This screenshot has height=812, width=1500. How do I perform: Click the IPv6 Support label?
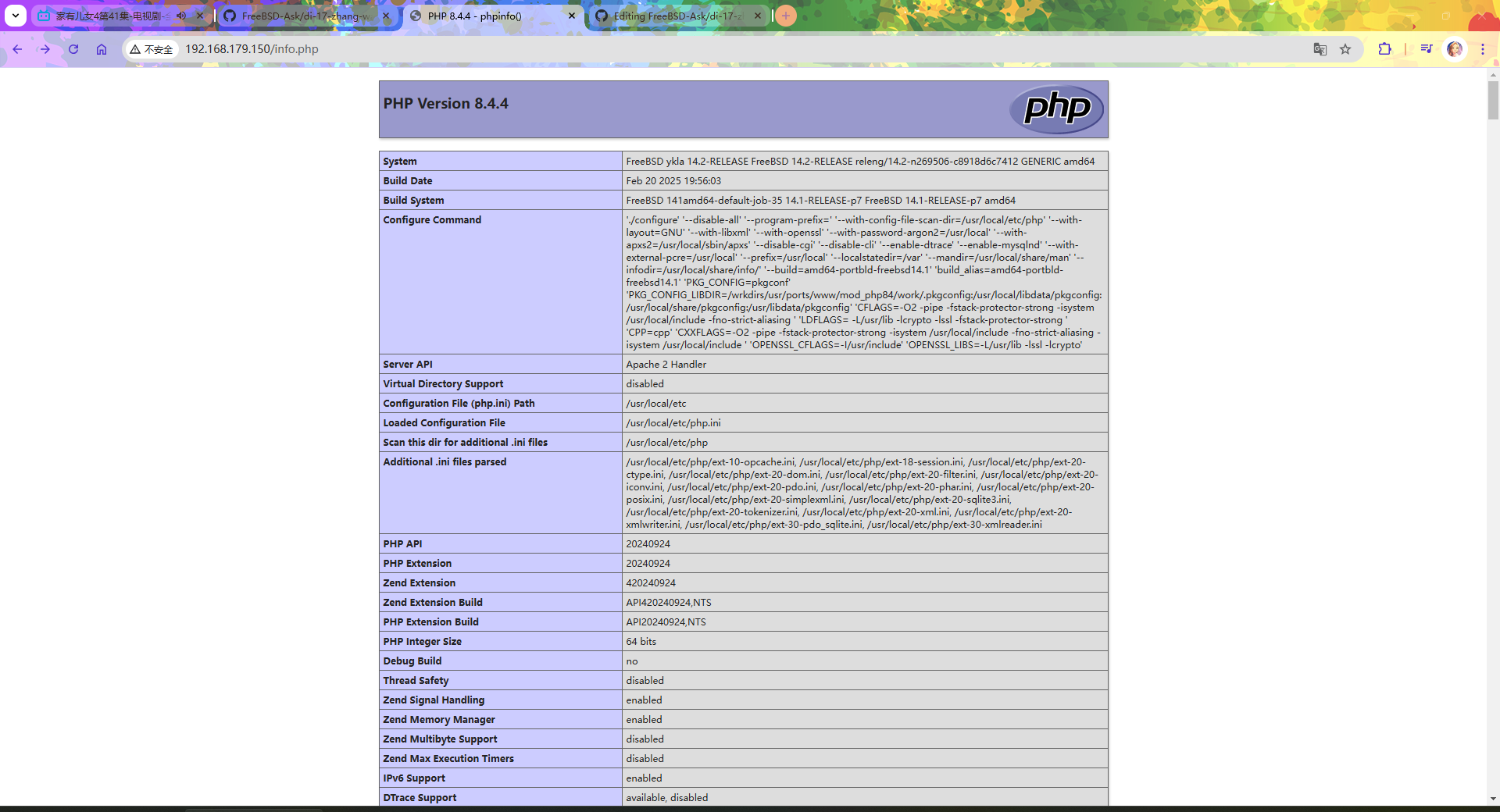pos(414,778)
